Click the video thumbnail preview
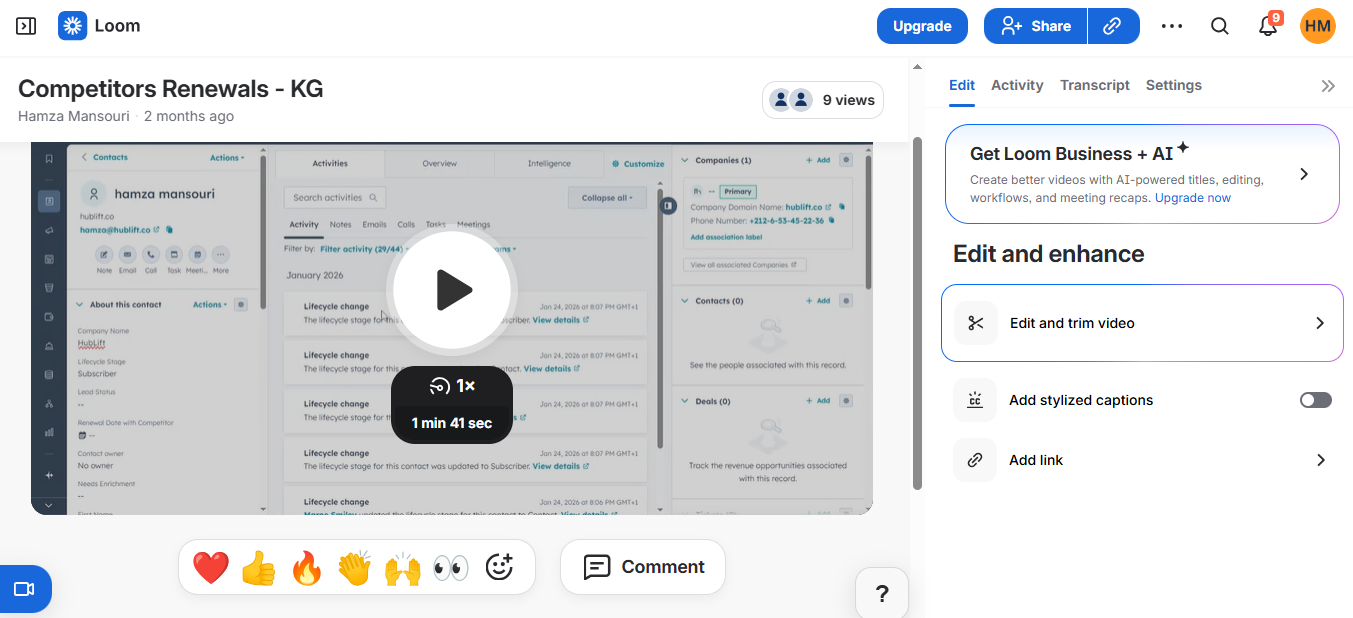Screen dimensions: 1353x618 [x=452, y=328]
